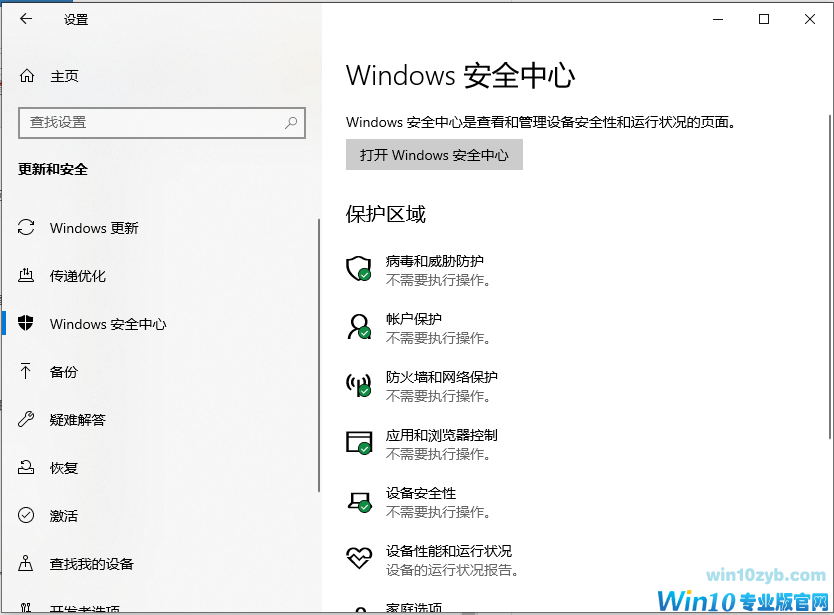The width and height of the screenshot is (834, 615).
Task: Open 应用和浏览器控制 protection area
Action: click(441, 435)
